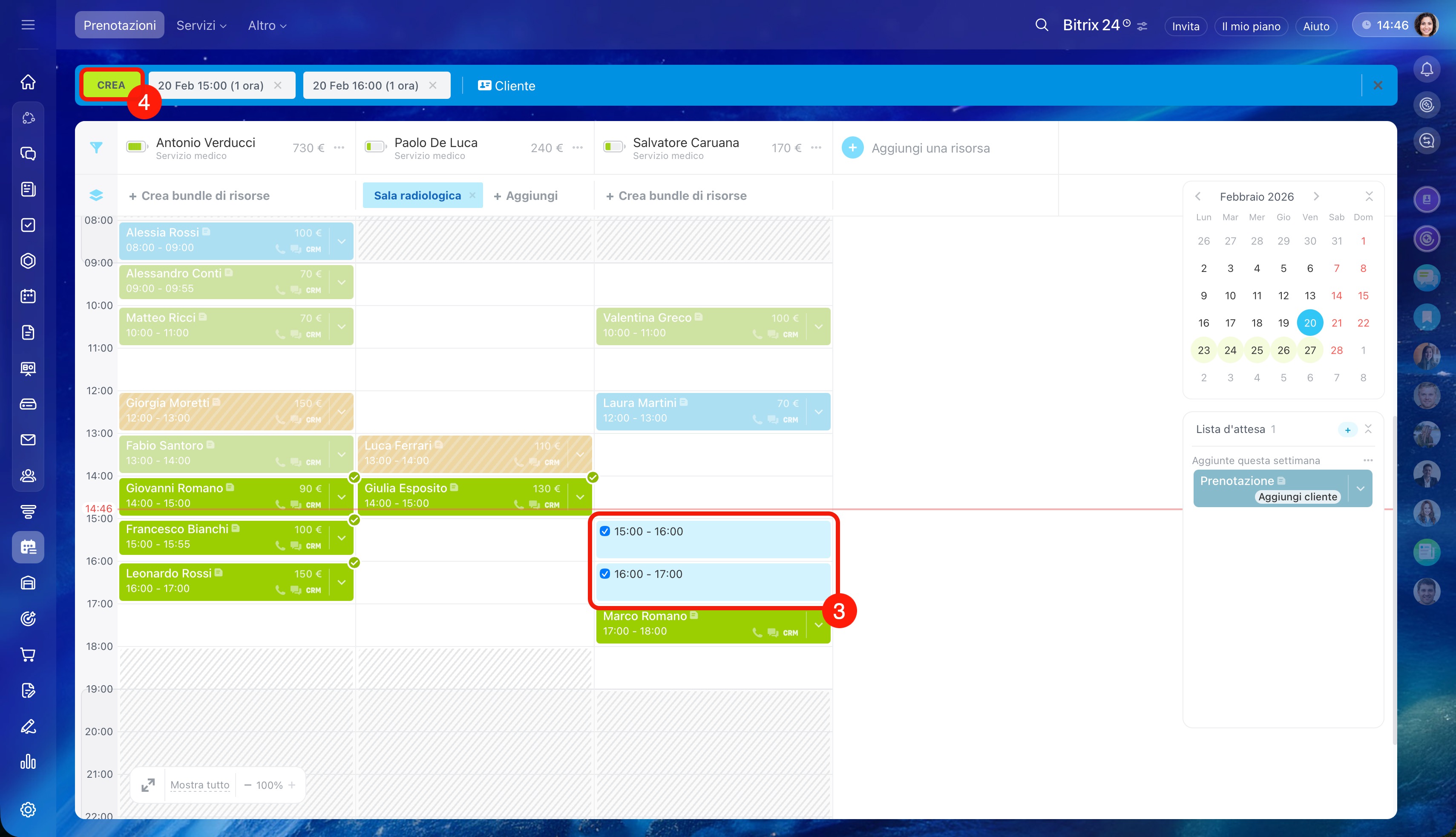Click Aggiungi cliente on waitlist booking
This screenshot has height=837, width=1456.
[1298, 496]
